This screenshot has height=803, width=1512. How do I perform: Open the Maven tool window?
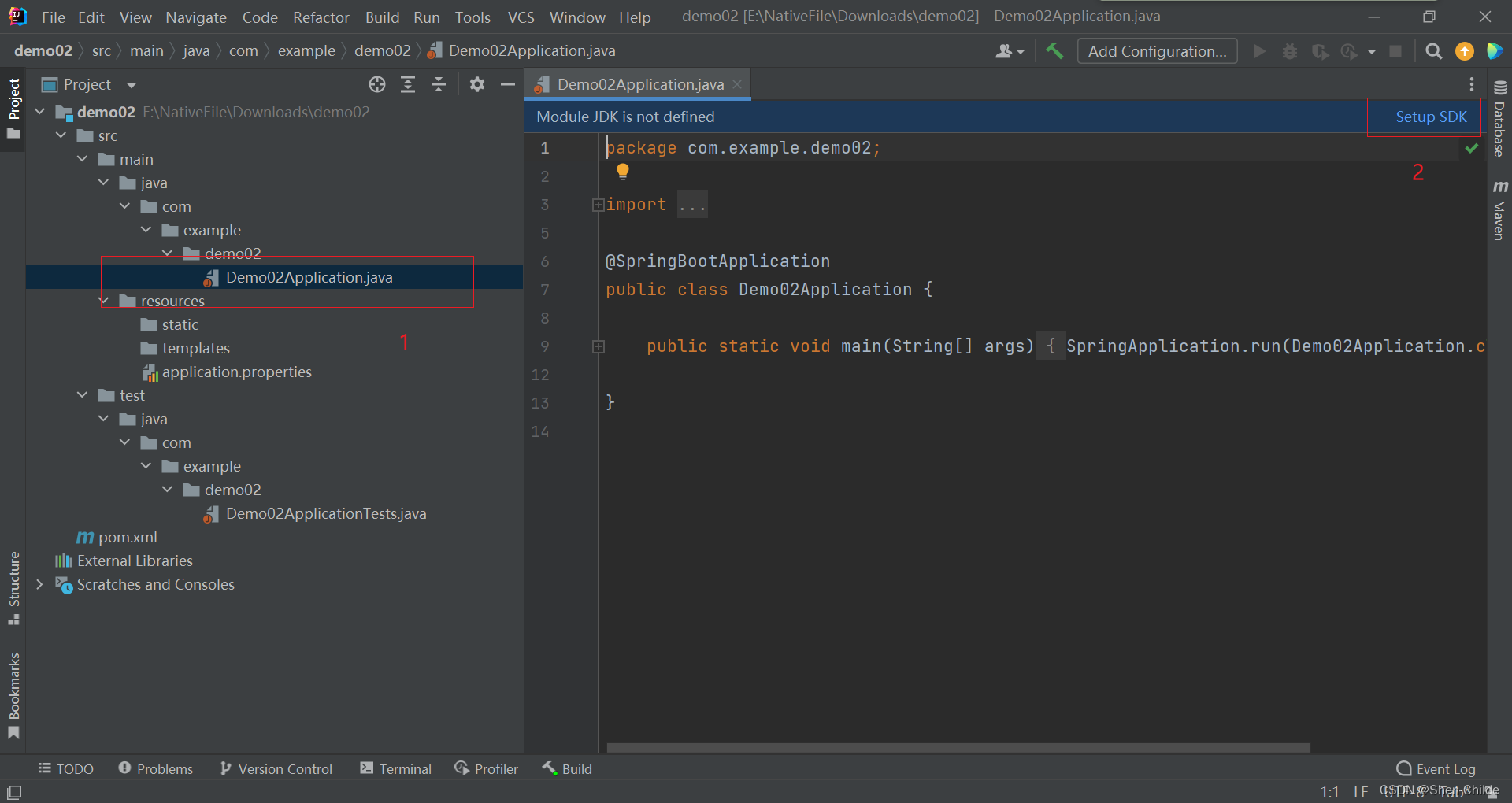(1499, 209)
